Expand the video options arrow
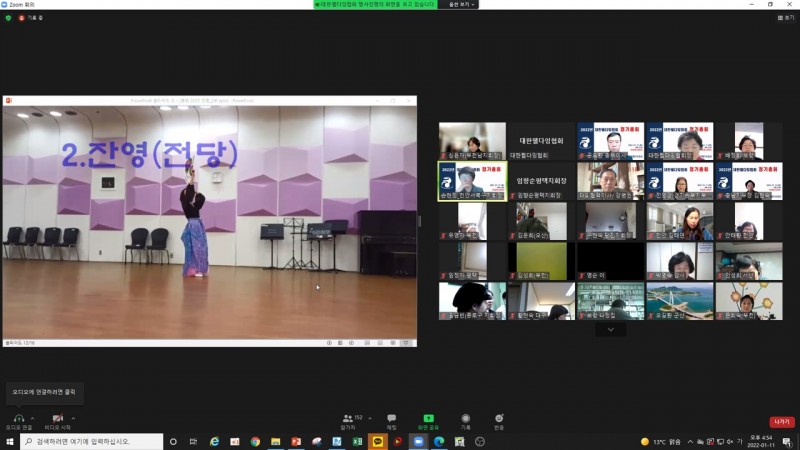The height and width of the screenshot is (450, 800). click(x=74, y=415)
